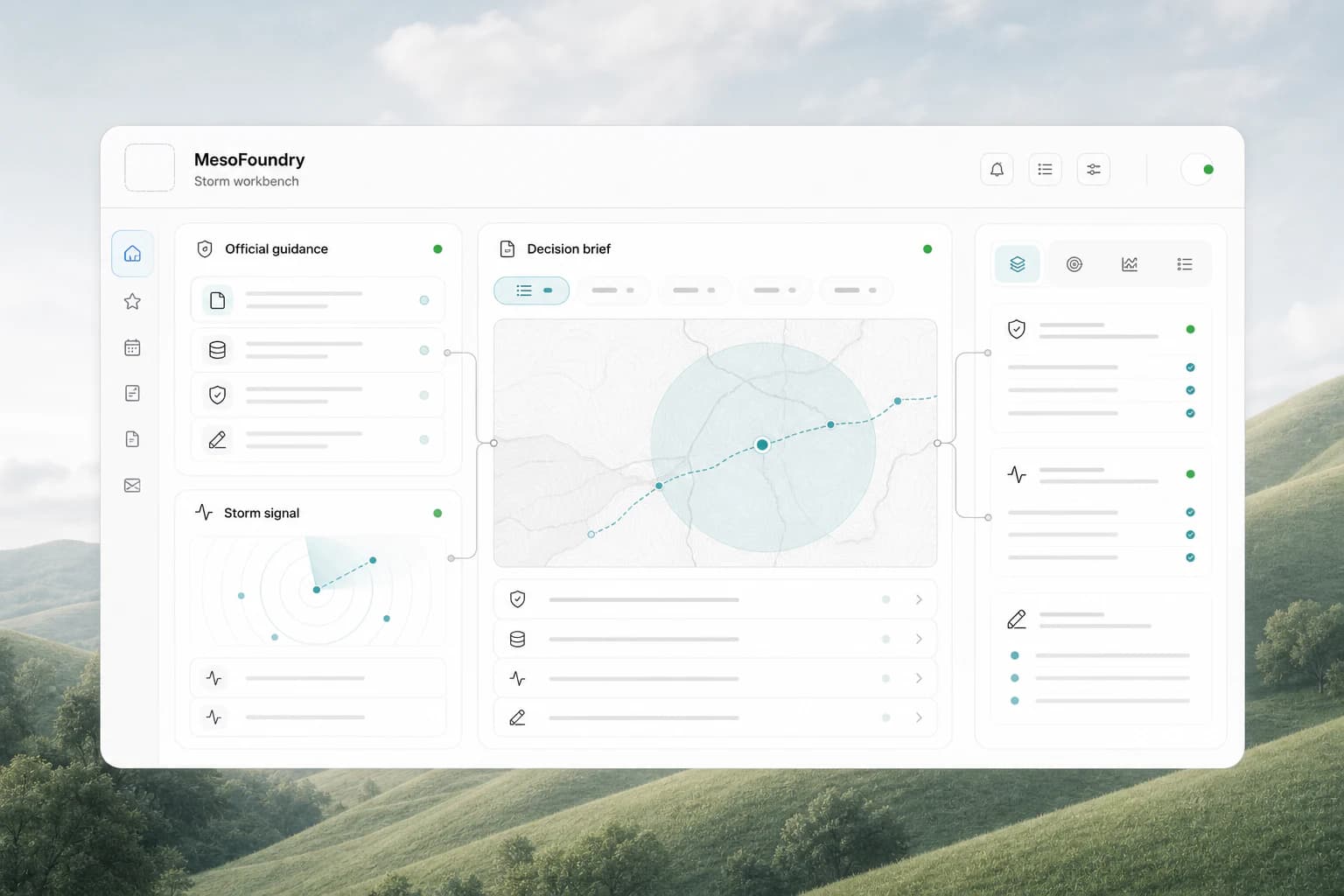Open the sliders settings icon in header
Viewport: 1344px width, 896px height.
[1094, 169]
